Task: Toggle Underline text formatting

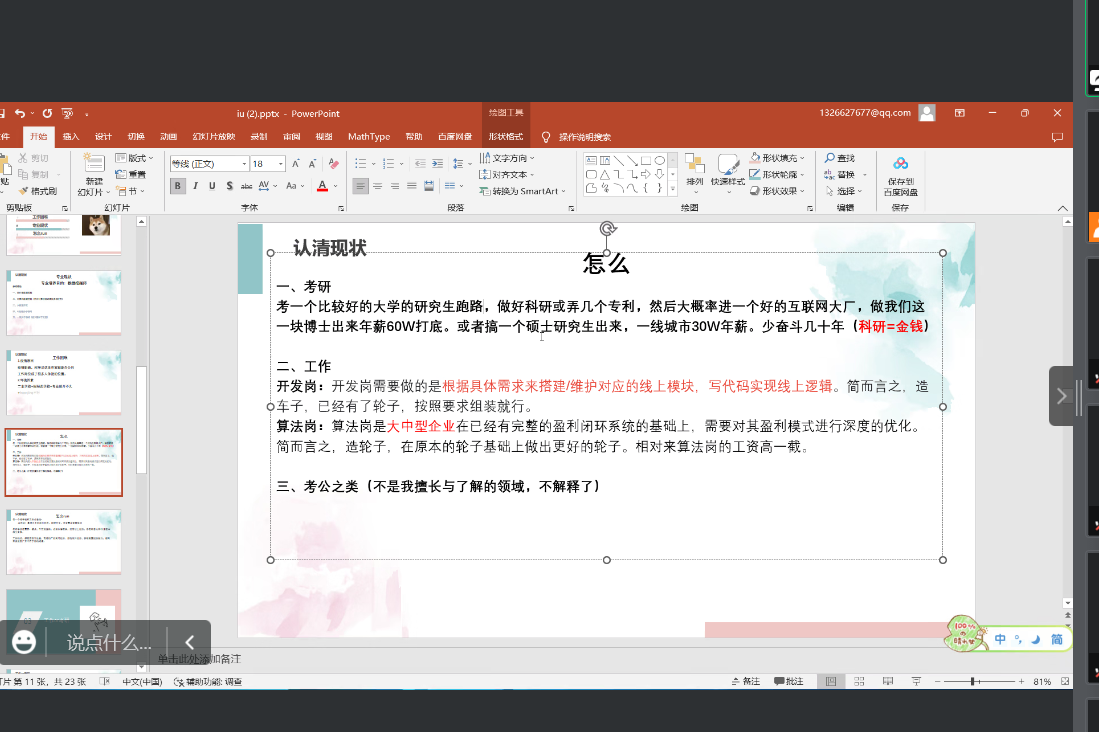Action: [212, 186]
